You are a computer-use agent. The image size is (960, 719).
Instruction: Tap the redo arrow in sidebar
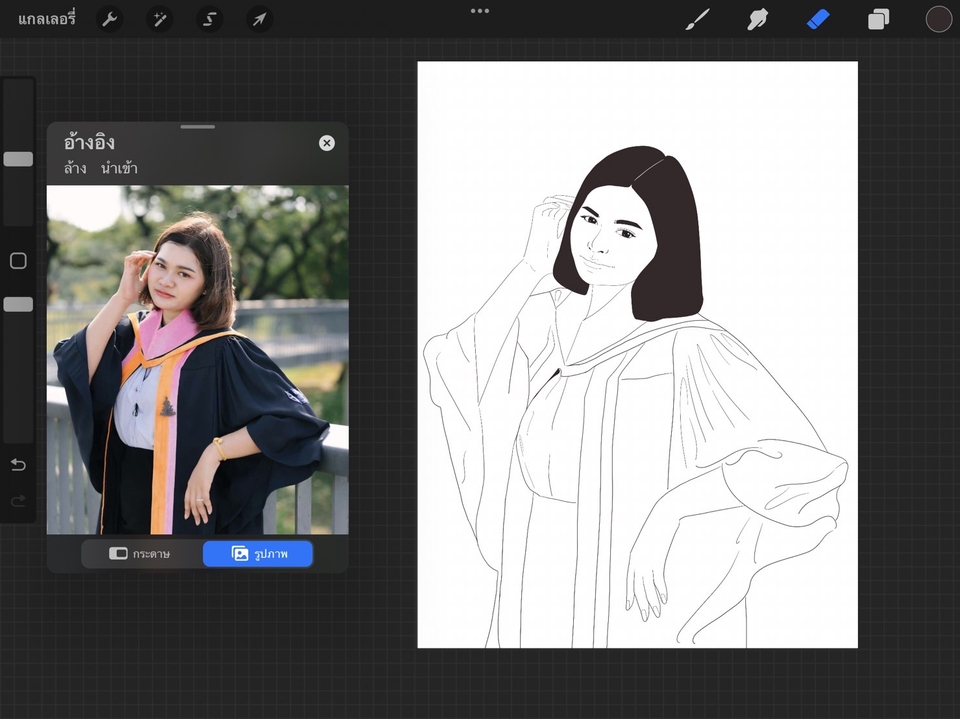18,501
